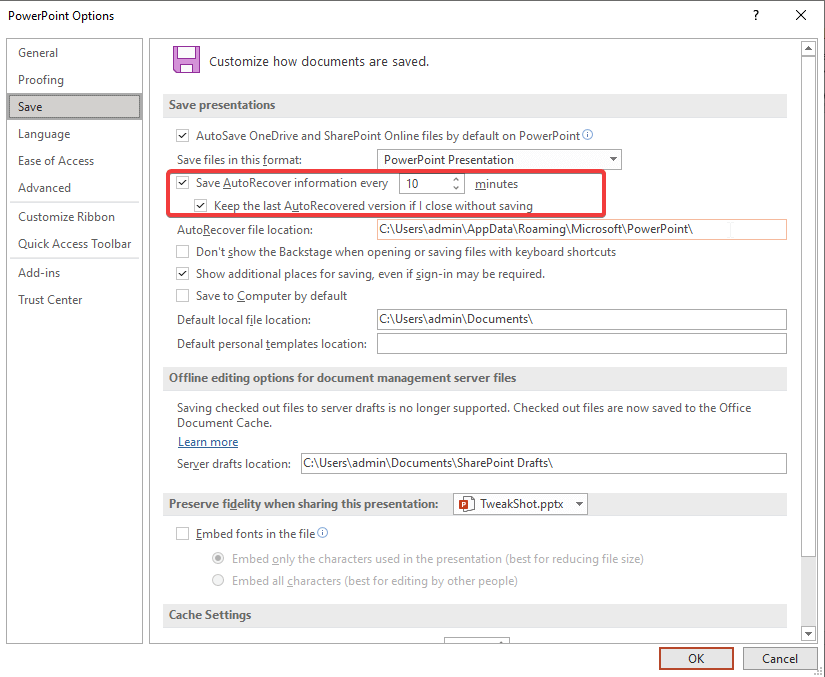Viewport: 825px width, 677px height.
Task: Click the Help question mark icon
Action: click(x=756, y=15)
